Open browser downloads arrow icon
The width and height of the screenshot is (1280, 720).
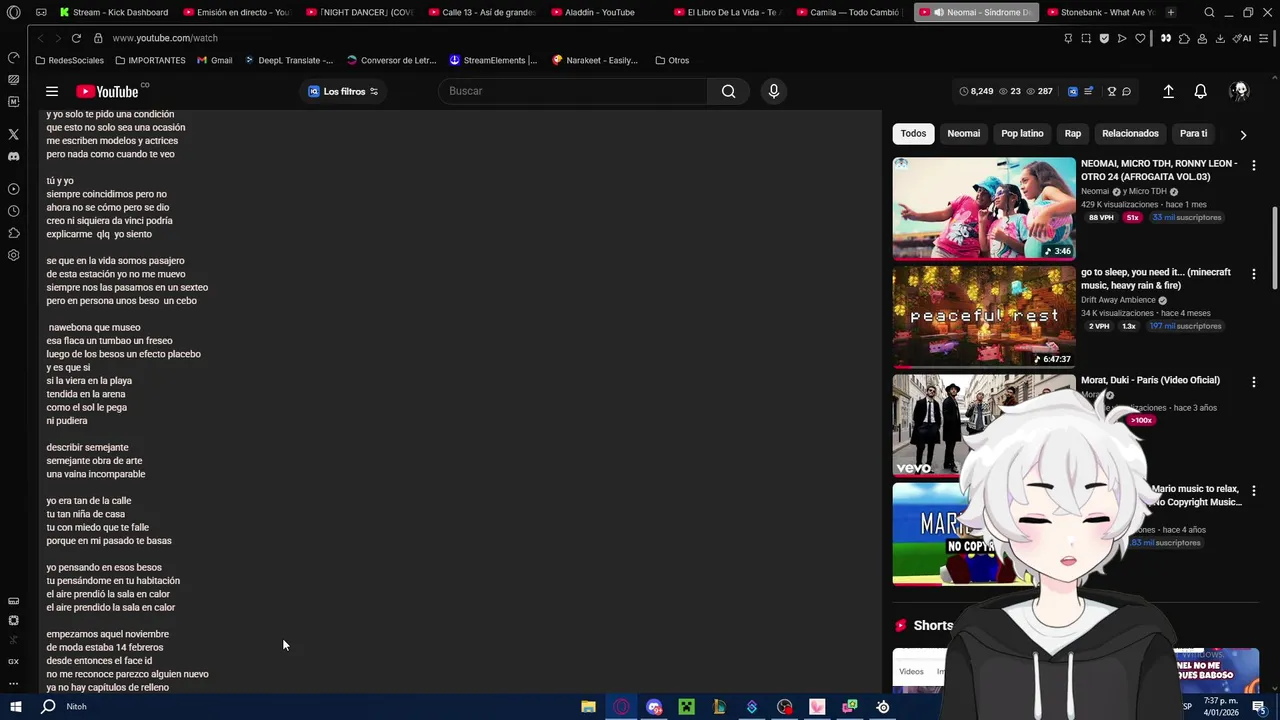[1220, 38]
